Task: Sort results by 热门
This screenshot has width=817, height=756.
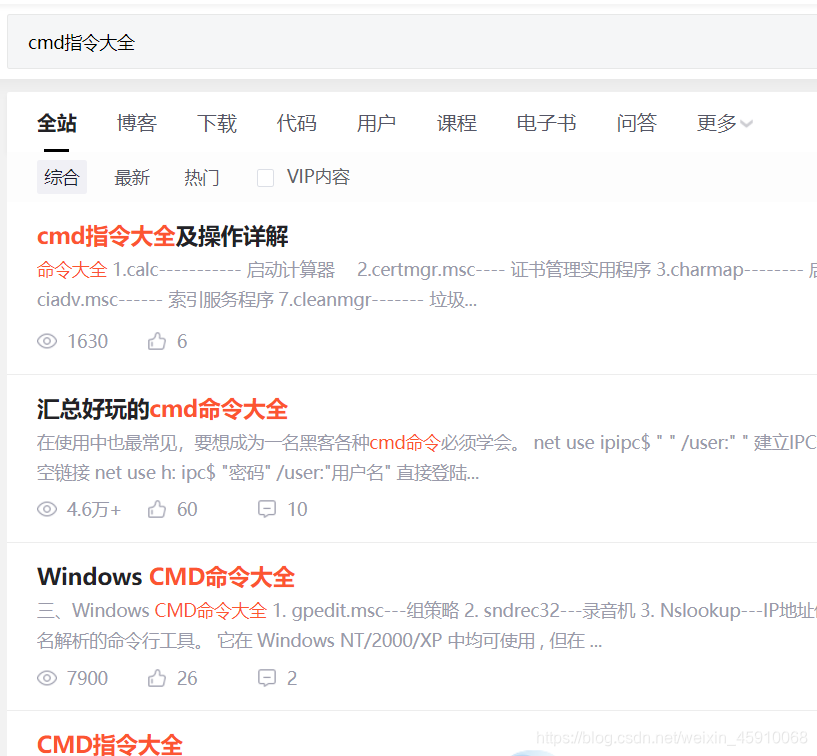Action: tap(202, 177)
